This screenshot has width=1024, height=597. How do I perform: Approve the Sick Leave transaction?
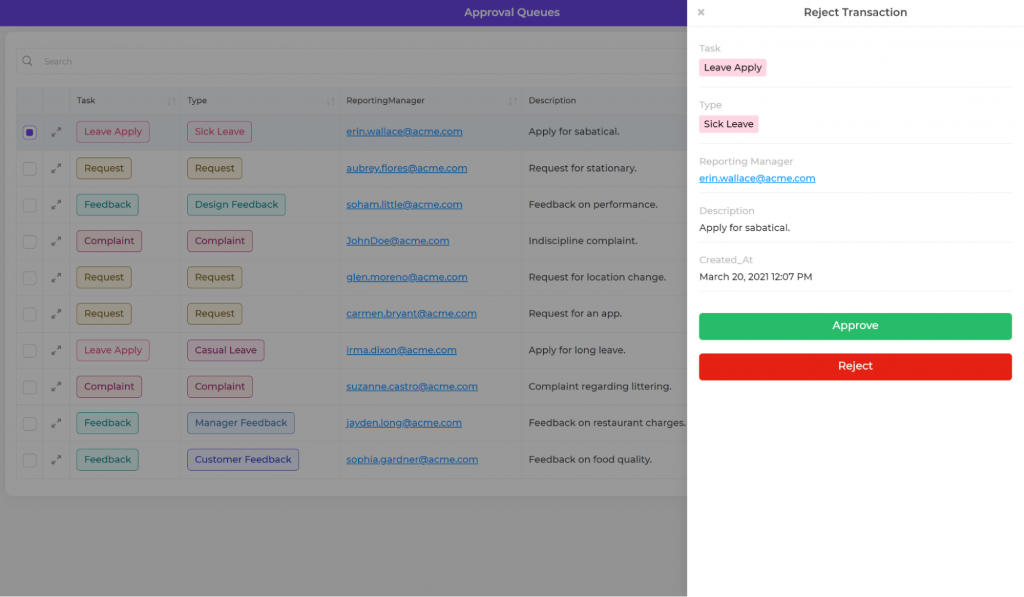click(x=855, y=325)
